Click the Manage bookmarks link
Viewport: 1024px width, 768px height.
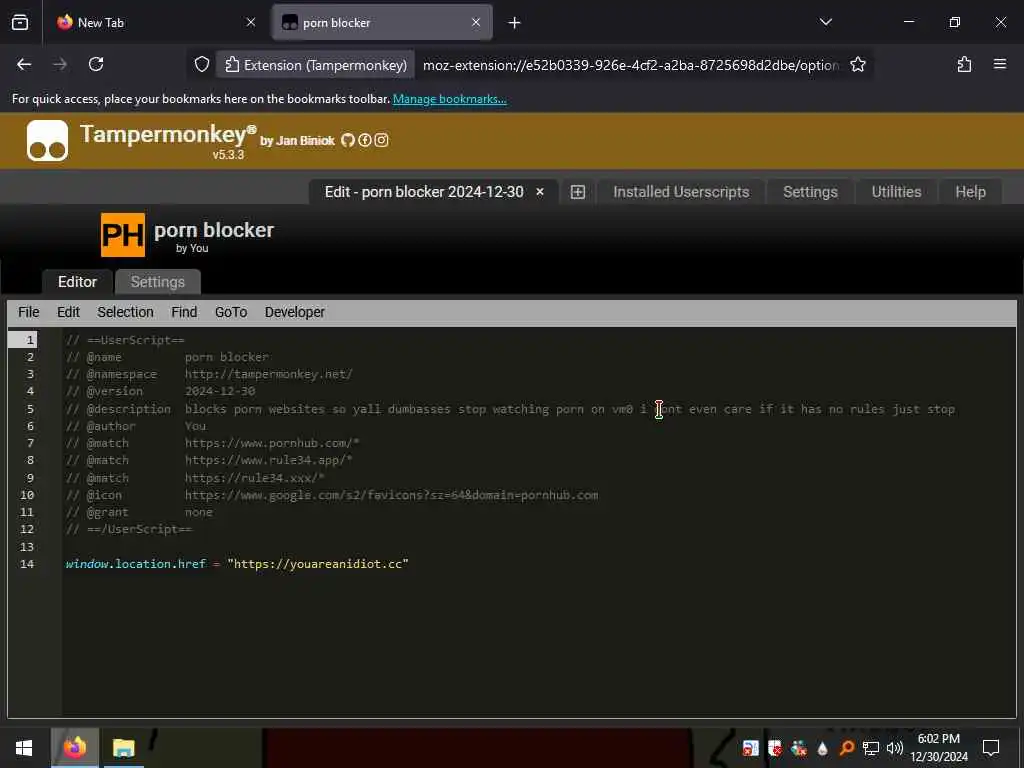tap(449, 99)
